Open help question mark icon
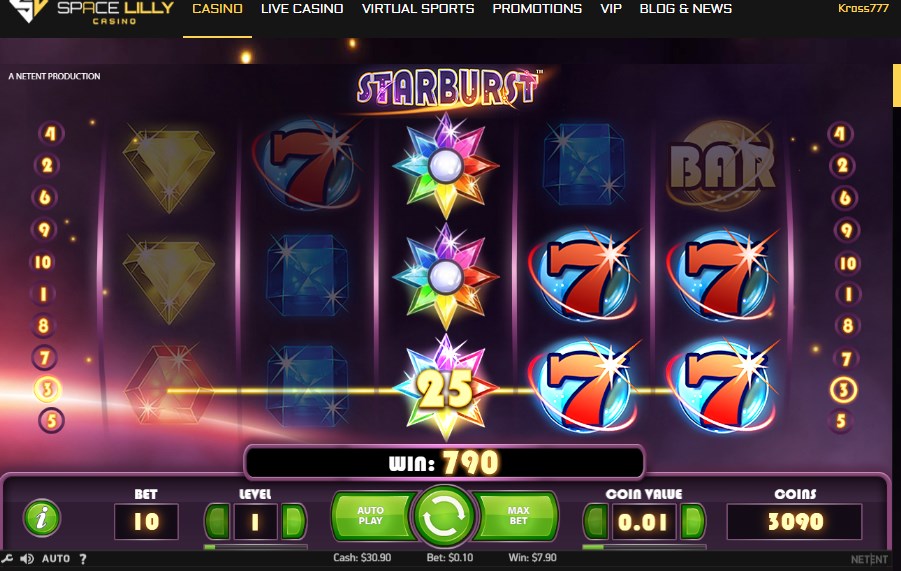This screenshot has width=901, height=571. [x=83, y=559]
